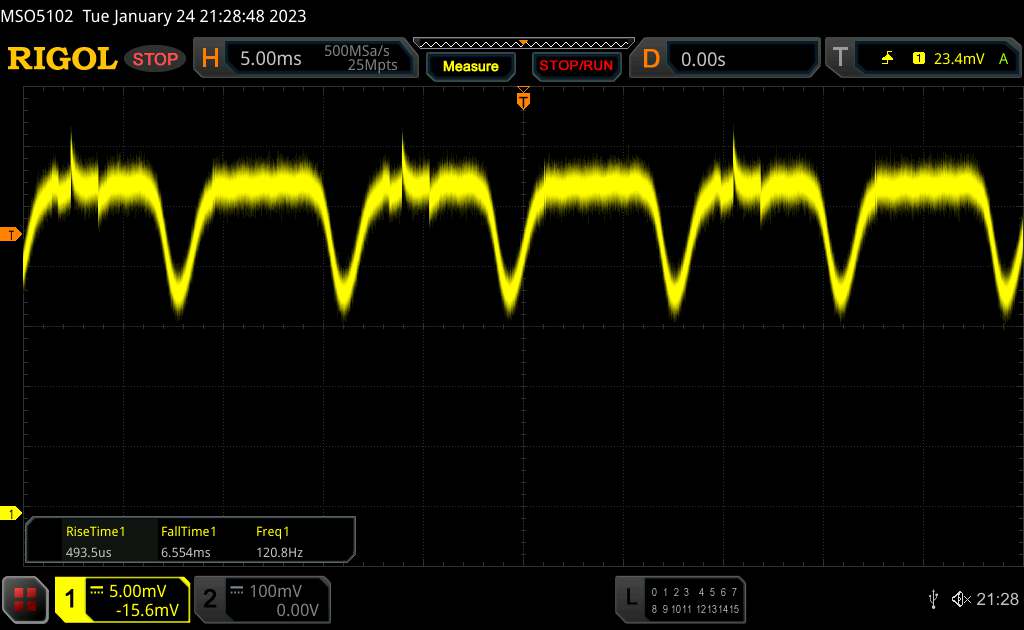Toggle channel 1 at 5.00mV scale

coord(122,599)
